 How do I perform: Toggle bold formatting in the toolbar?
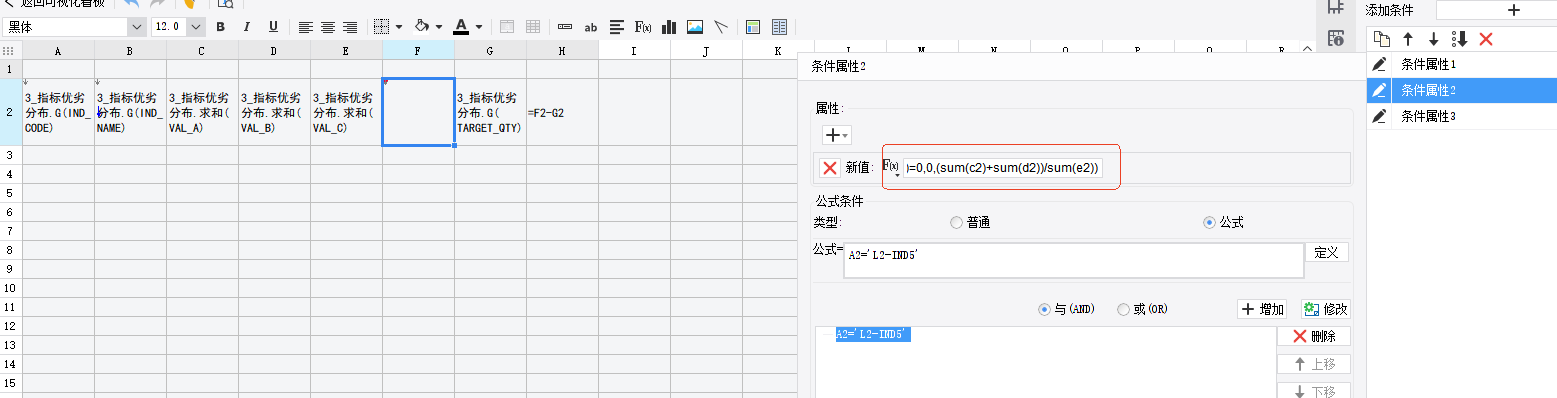coord(220,27)
